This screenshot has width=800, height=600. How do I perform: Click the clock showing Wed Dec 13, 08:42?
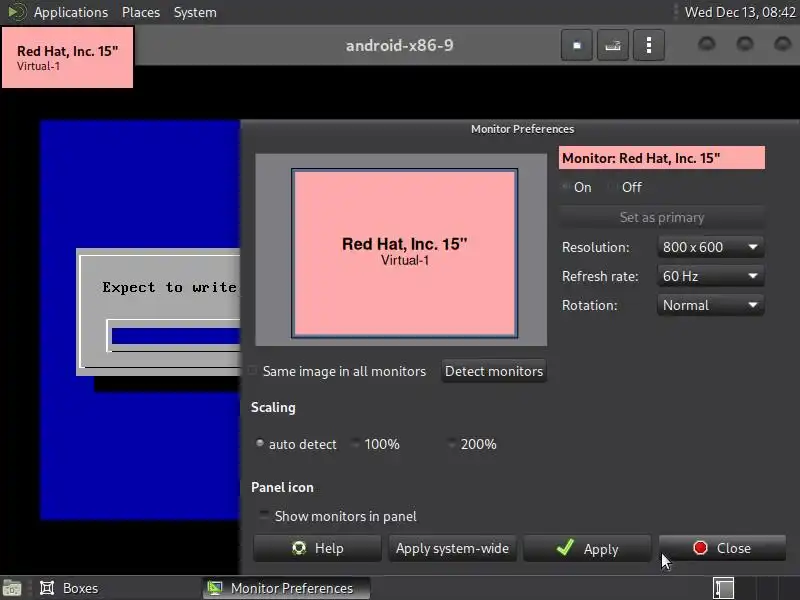740,12
